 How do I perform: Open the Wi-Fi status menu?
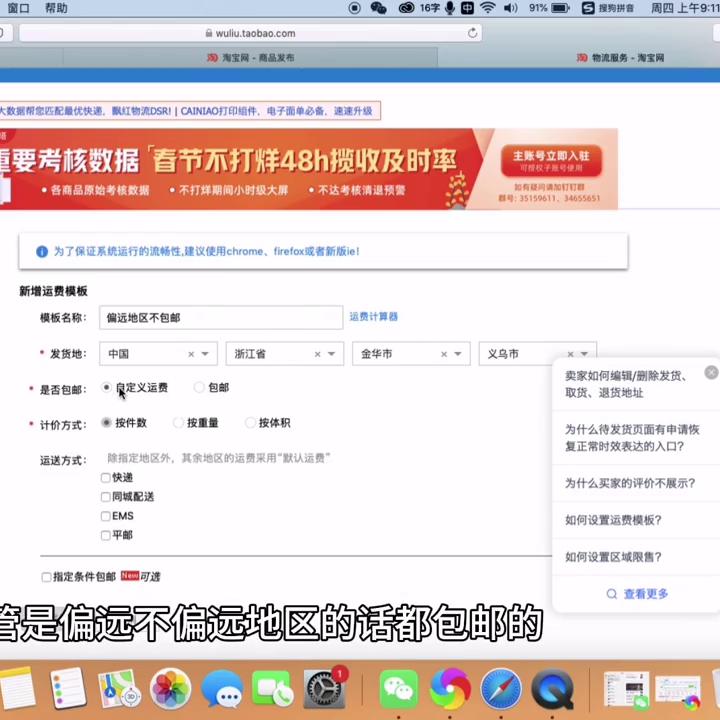pyautogui.click(x=488, y=8)
